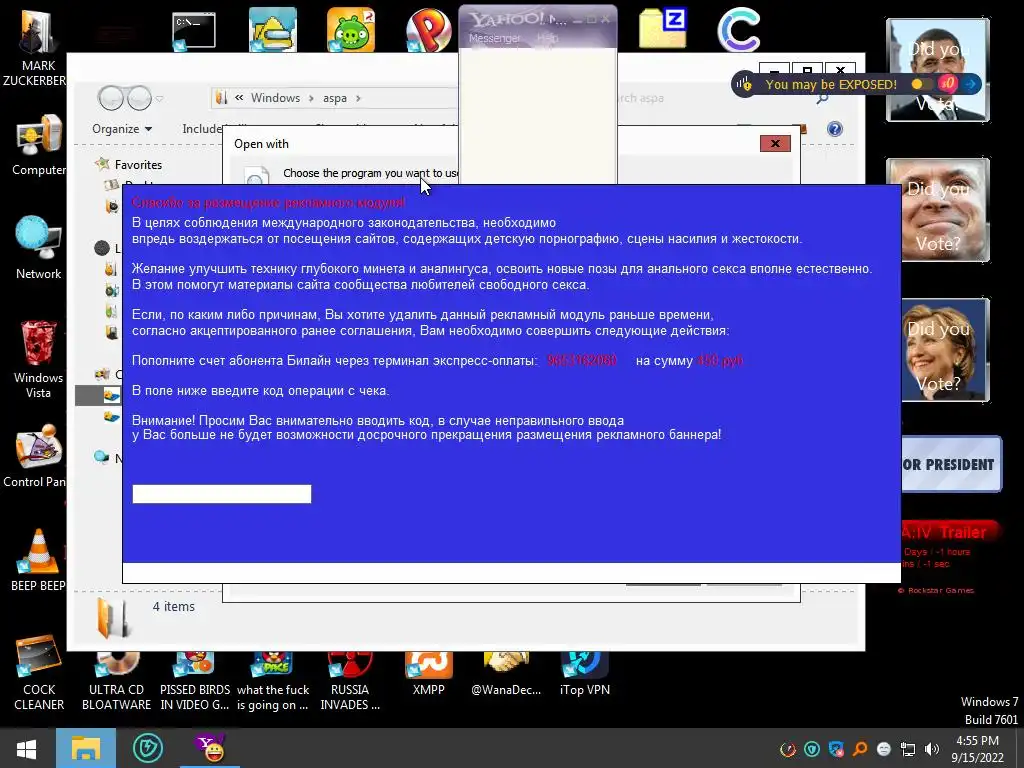Open the Explorer help question mark icon

(835, 129)
